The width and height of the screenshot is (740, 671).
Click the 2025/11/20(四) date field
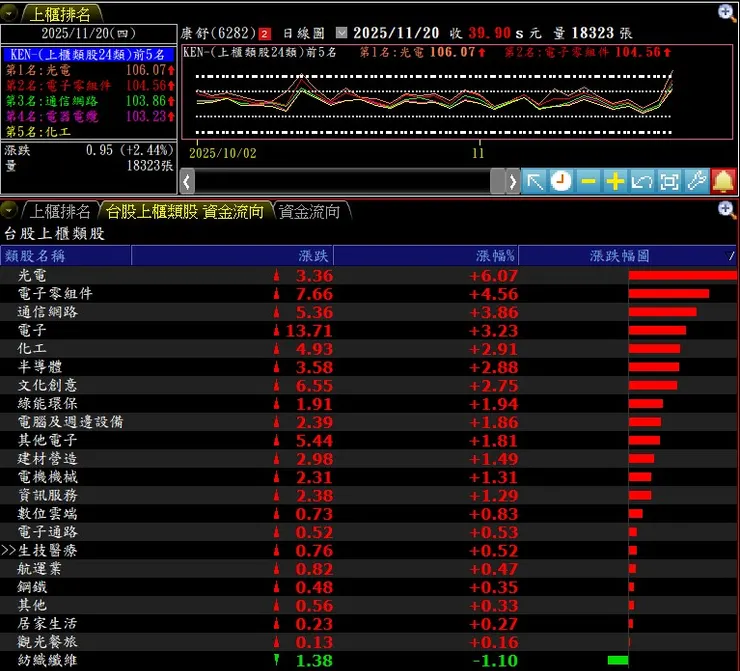89,34
